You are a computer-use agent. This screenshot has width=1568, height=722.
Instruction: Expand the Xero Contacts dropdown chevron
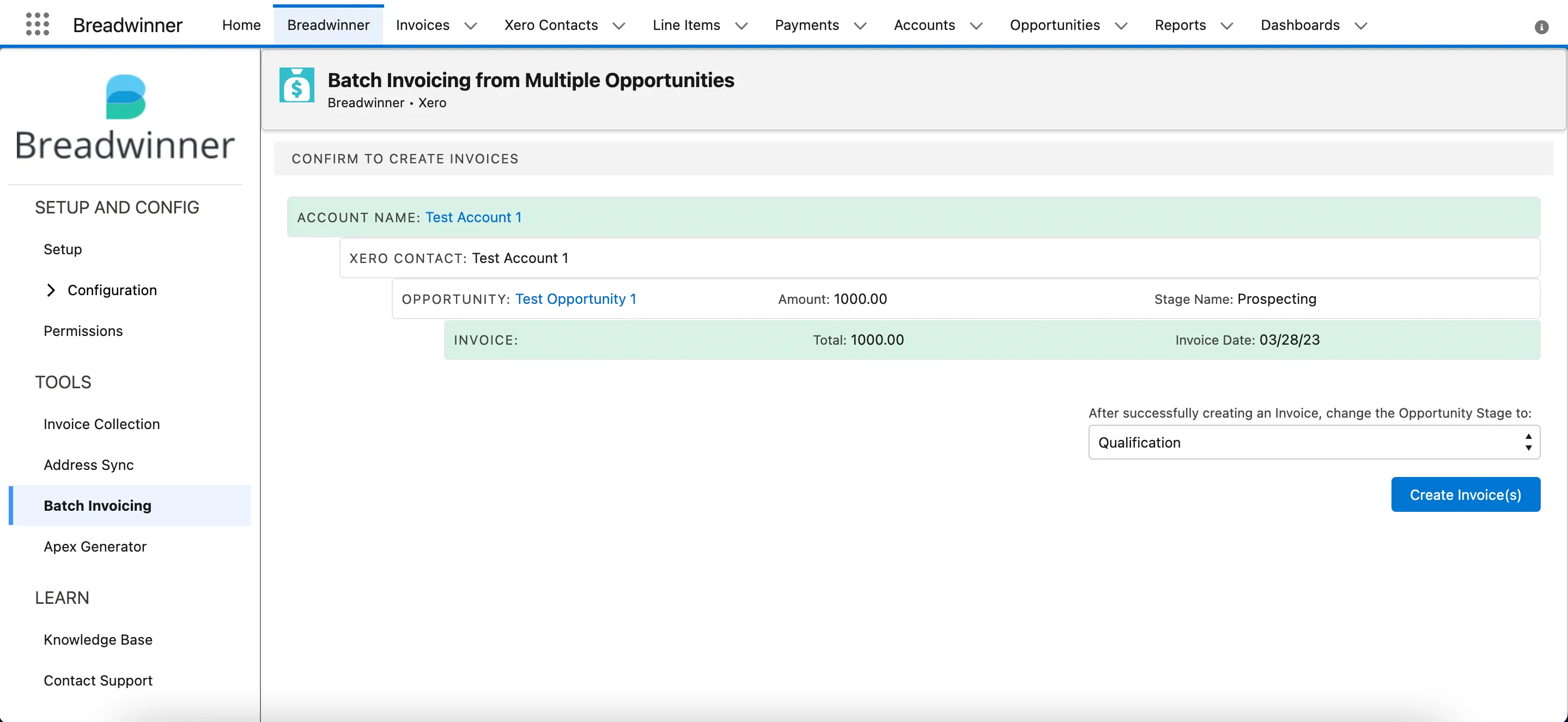pyautogui.click(x=619, y=26)
